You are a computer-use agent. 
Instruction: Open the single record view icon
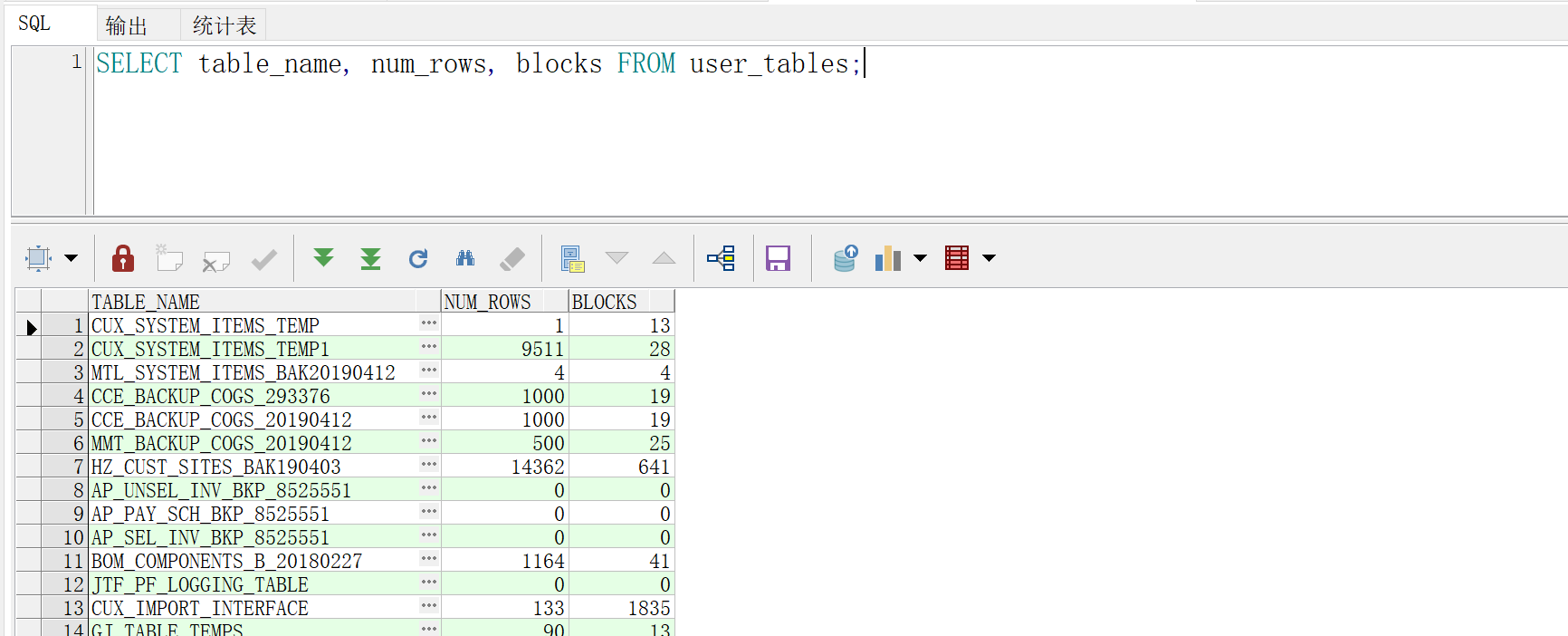click(x=572, y=259)
